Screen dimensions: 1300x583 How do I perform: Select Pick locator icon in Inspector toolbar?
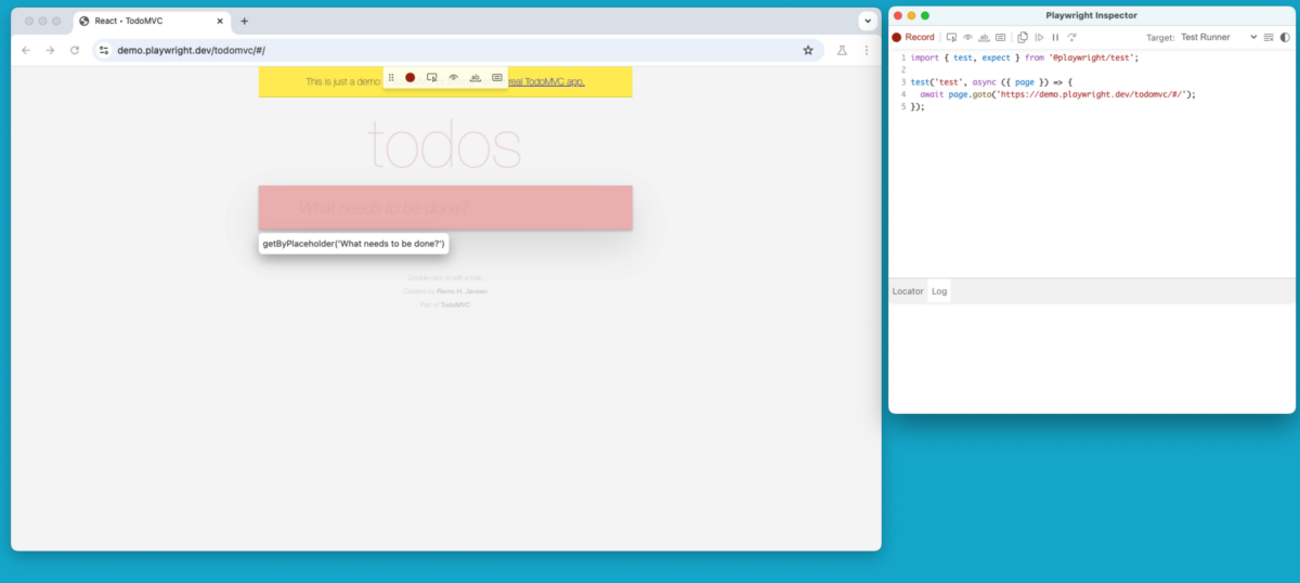tap(952, 37)
